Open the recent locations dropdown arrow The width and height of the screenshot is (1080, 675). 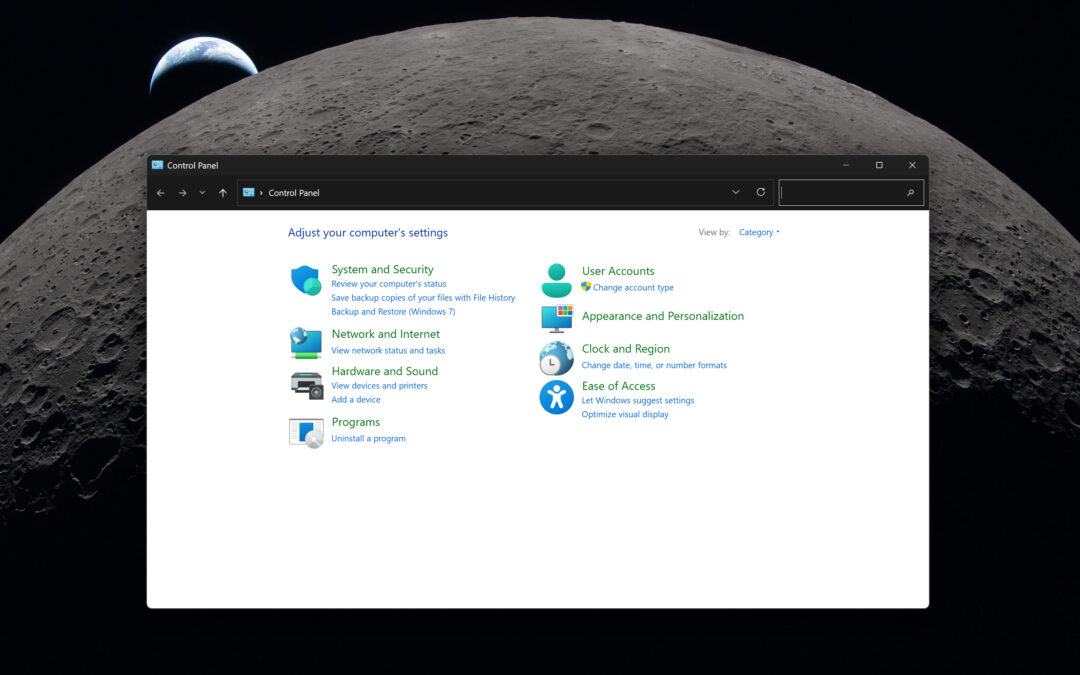coord(202,193)
